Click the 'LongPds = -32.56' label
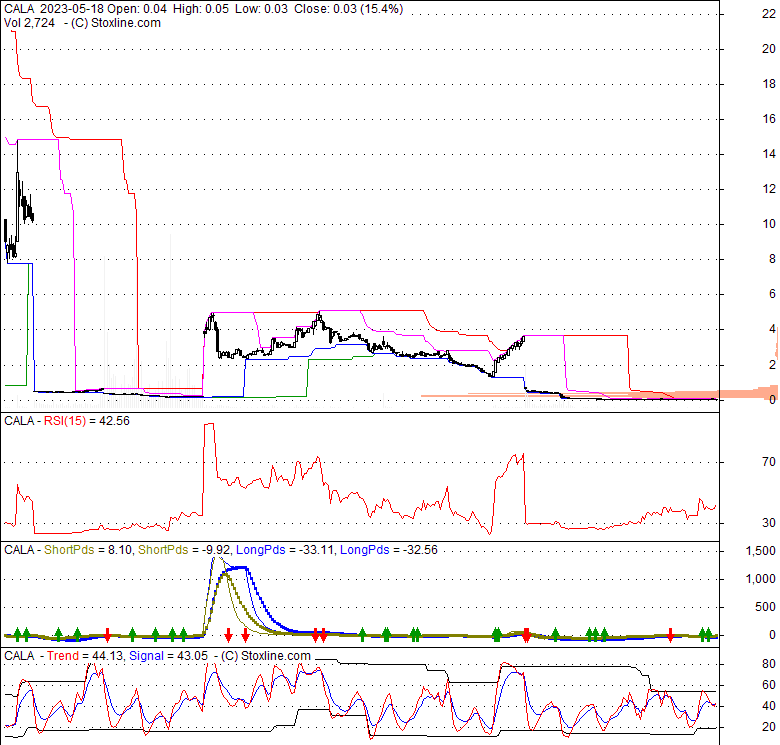Image resolution: width=780 pixels, height=745 pixels. coord(389,550)
